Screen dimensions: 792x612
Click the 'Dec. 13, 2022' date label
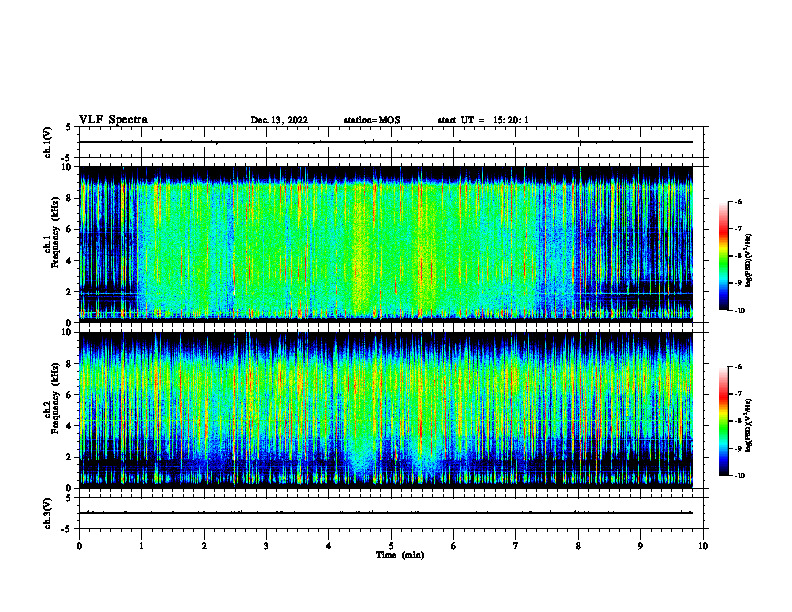[x=279, y=120]
